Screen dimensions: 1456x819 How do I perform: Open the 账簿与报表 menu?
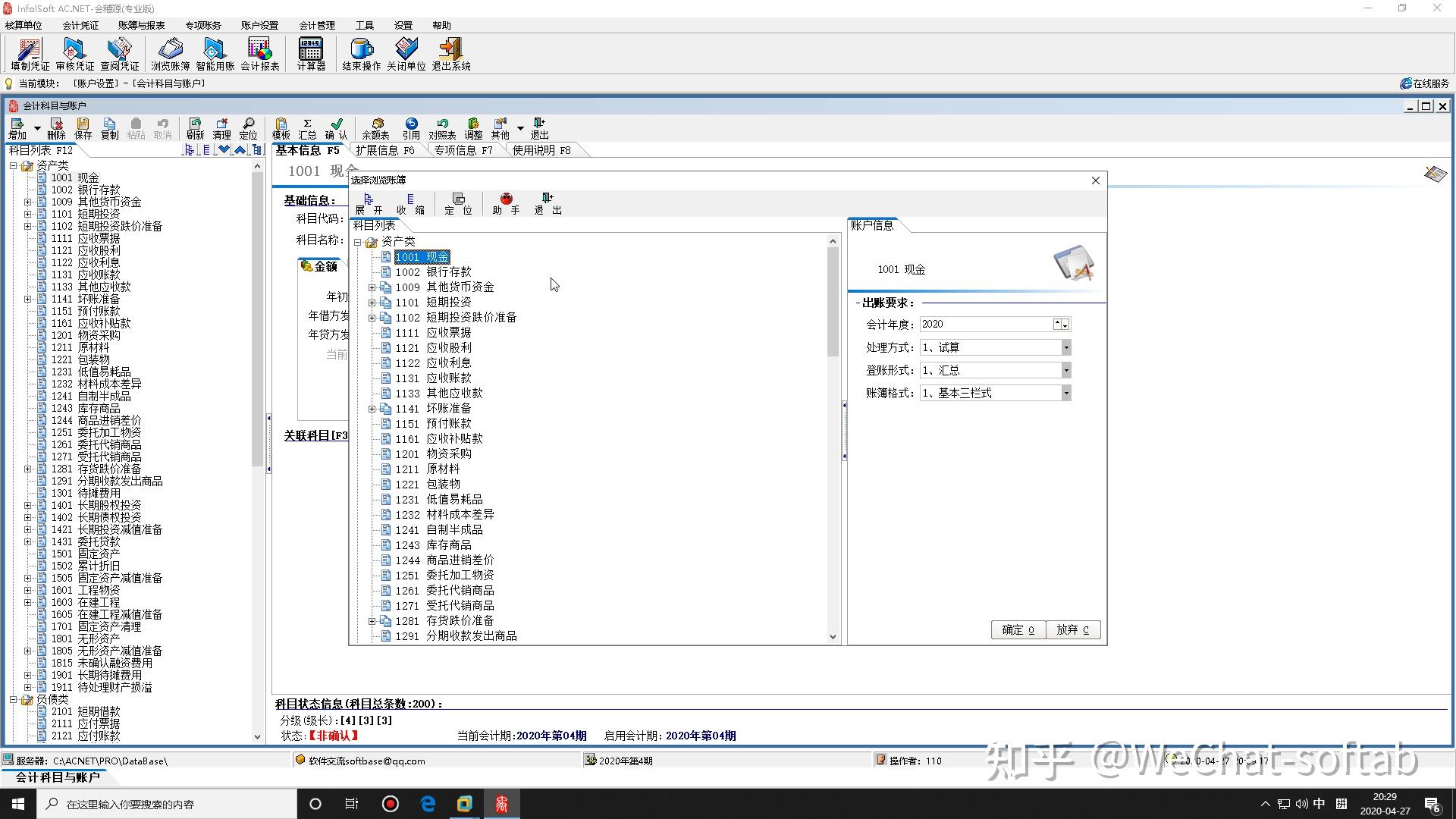(141, 25)
